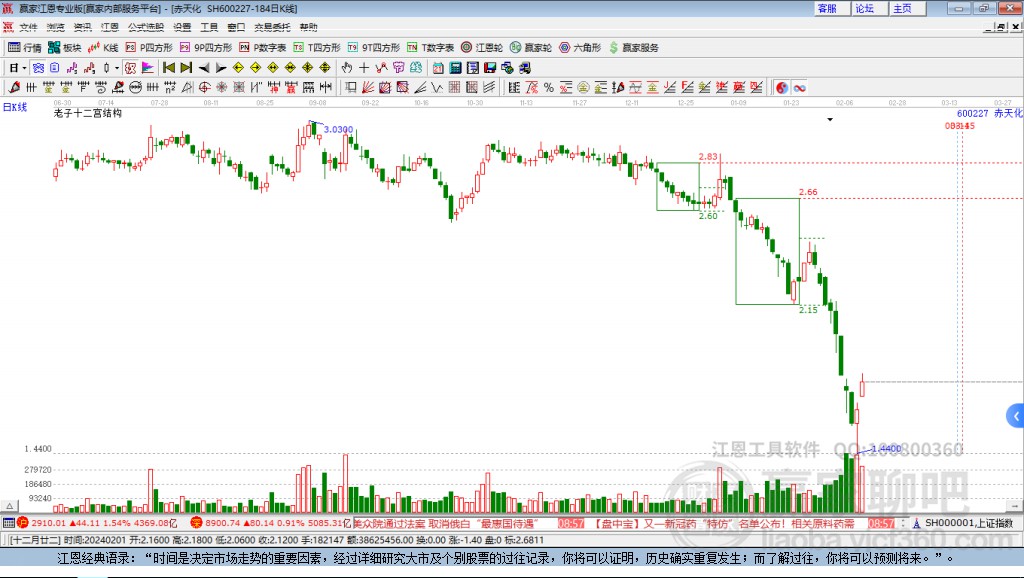The image size is (1024, 578).
Task: Click the small button at chart bottom-right
Action: 1014,506
